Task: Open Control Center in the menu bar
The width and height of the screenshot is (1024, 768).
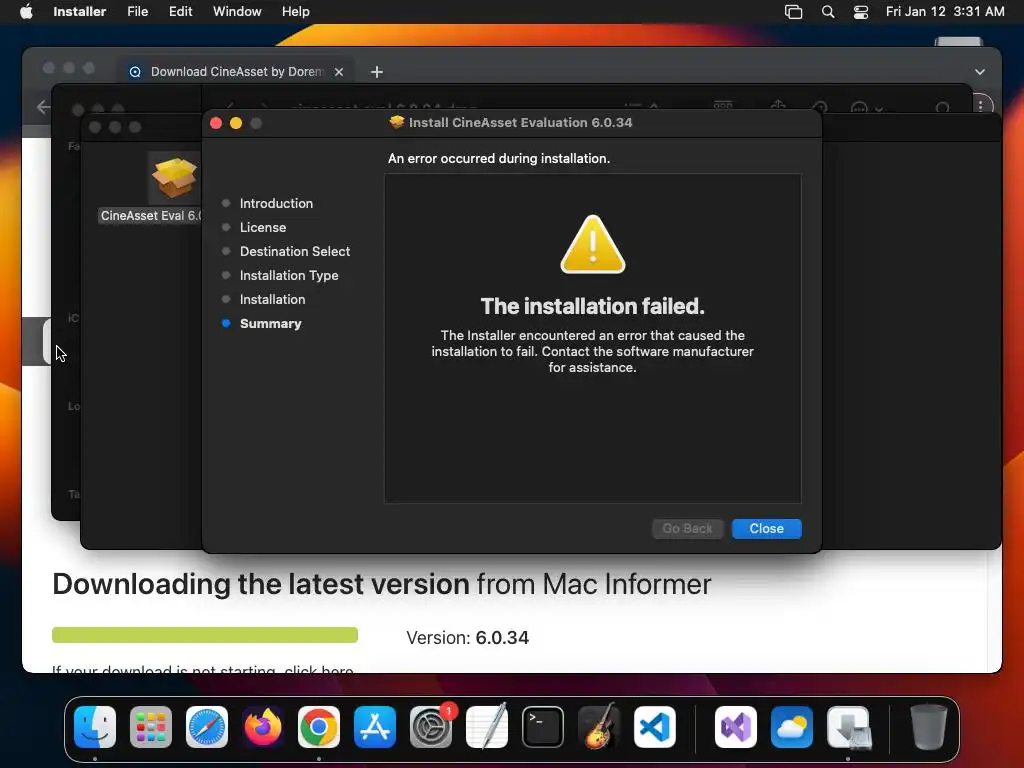Action: coord(861,12)
